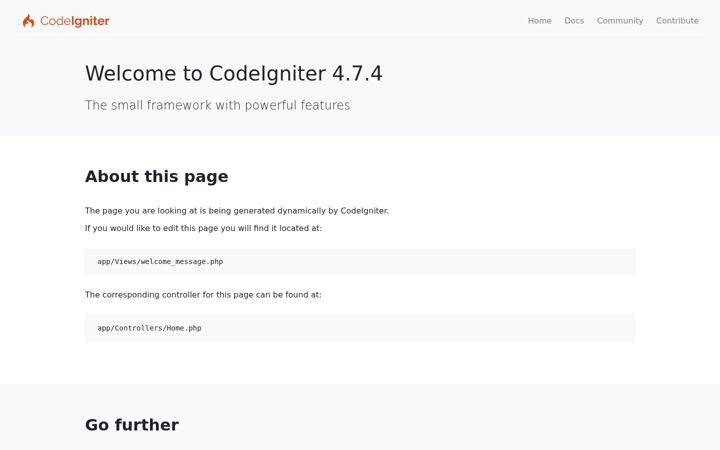Click text "The page you are looking at is being generated dynamically"

tap(205, 211)
